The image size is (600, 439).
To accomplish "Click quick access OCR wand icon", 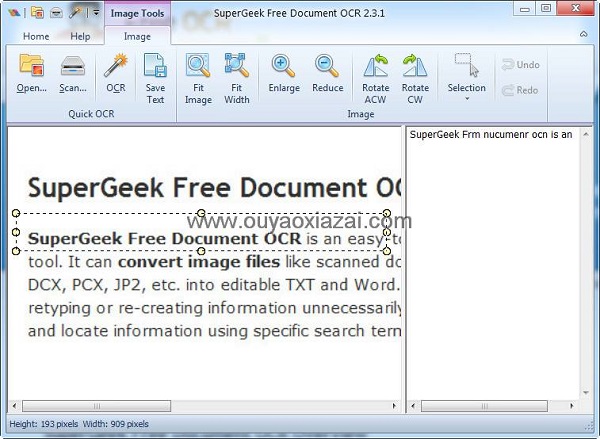I will point(76,13).
